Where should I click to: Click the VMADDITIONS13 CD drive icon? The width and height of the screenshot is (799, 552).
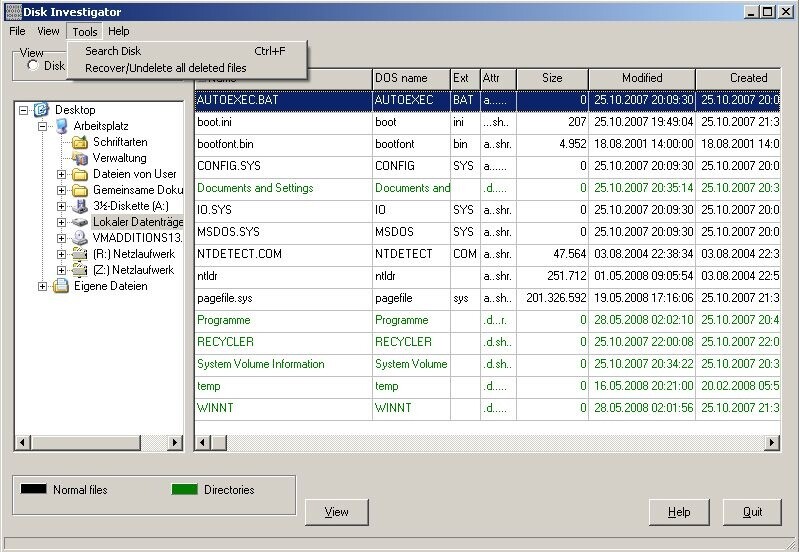(x=79, y=238)
